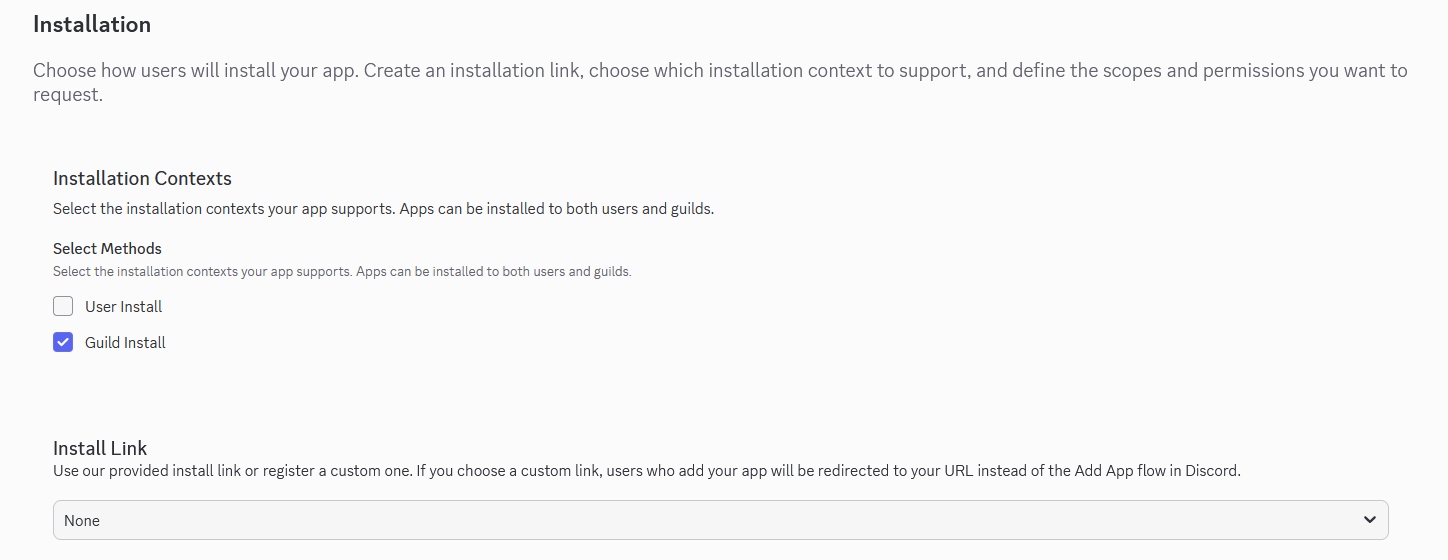Click the Select Methods label
Image resolution: width=1448 pixels, height=560 pixels.
coord(107,249)
